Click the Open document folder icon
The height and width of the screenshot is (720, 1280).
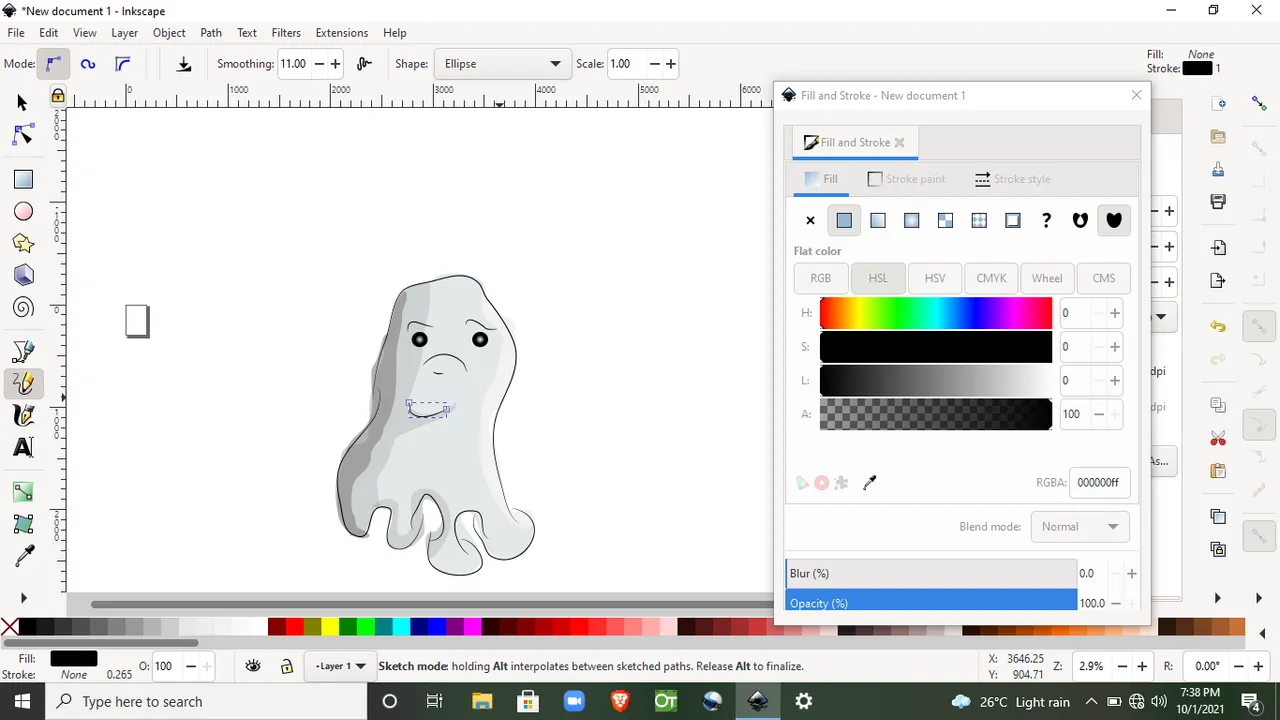(x=1218, y=136)
